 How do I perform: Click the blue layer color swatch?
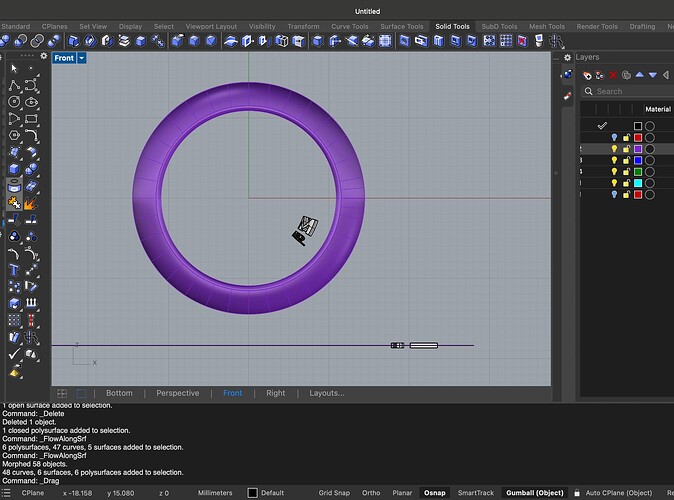(x=638, y=160)
